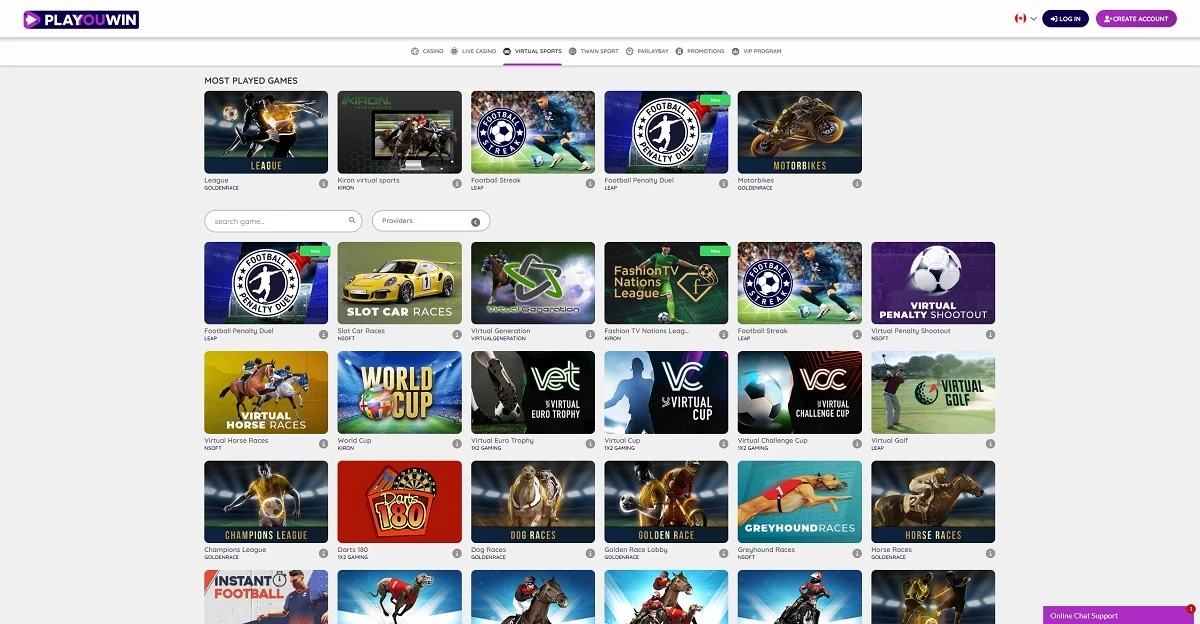This screenshot has width=1200, height=624.
Task: Show info for Football Penalty Duel in Most Played
Action: click(724, 184)
